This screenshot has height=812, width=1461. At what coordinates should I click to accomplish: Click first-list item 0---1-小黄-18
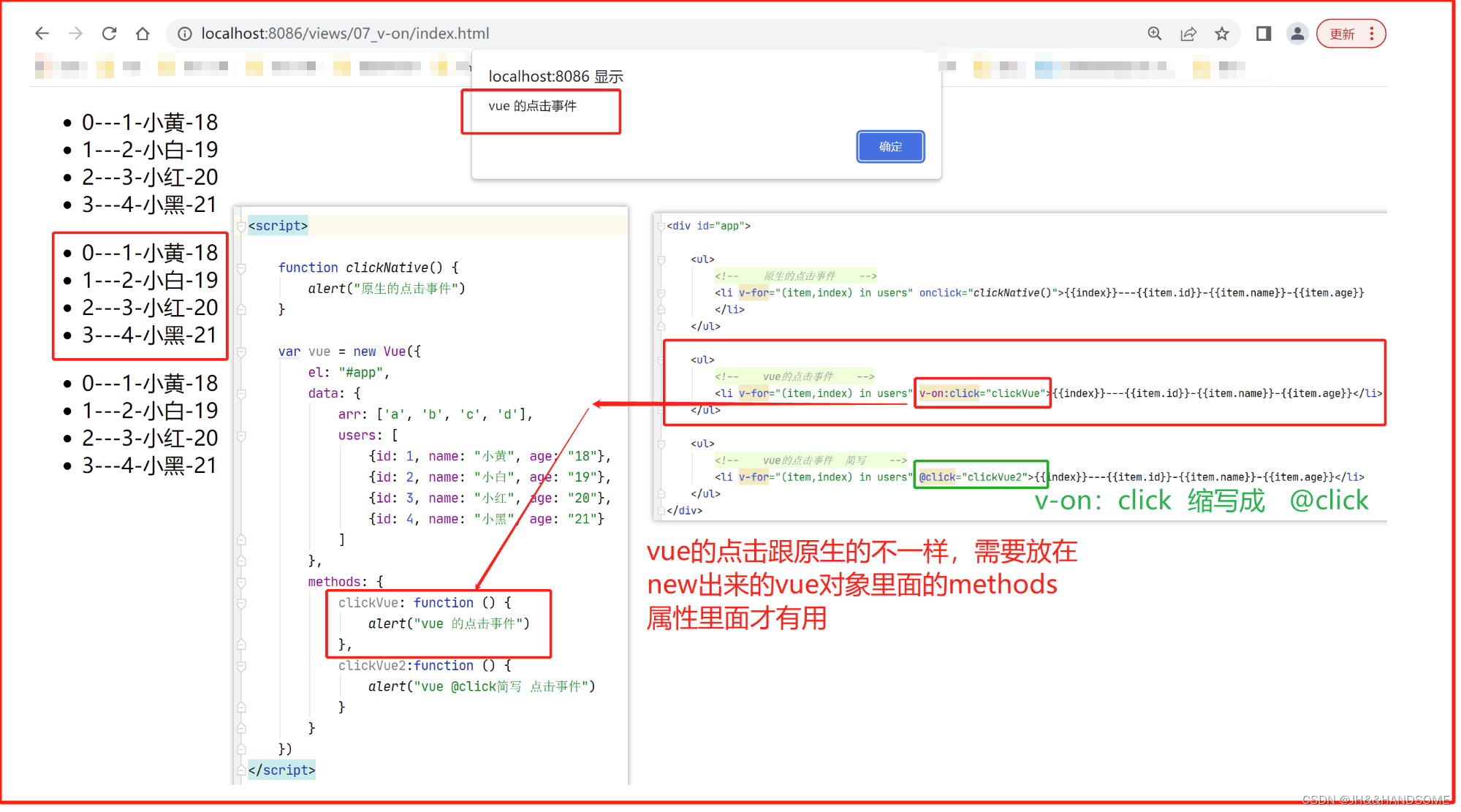coord(150,122)
